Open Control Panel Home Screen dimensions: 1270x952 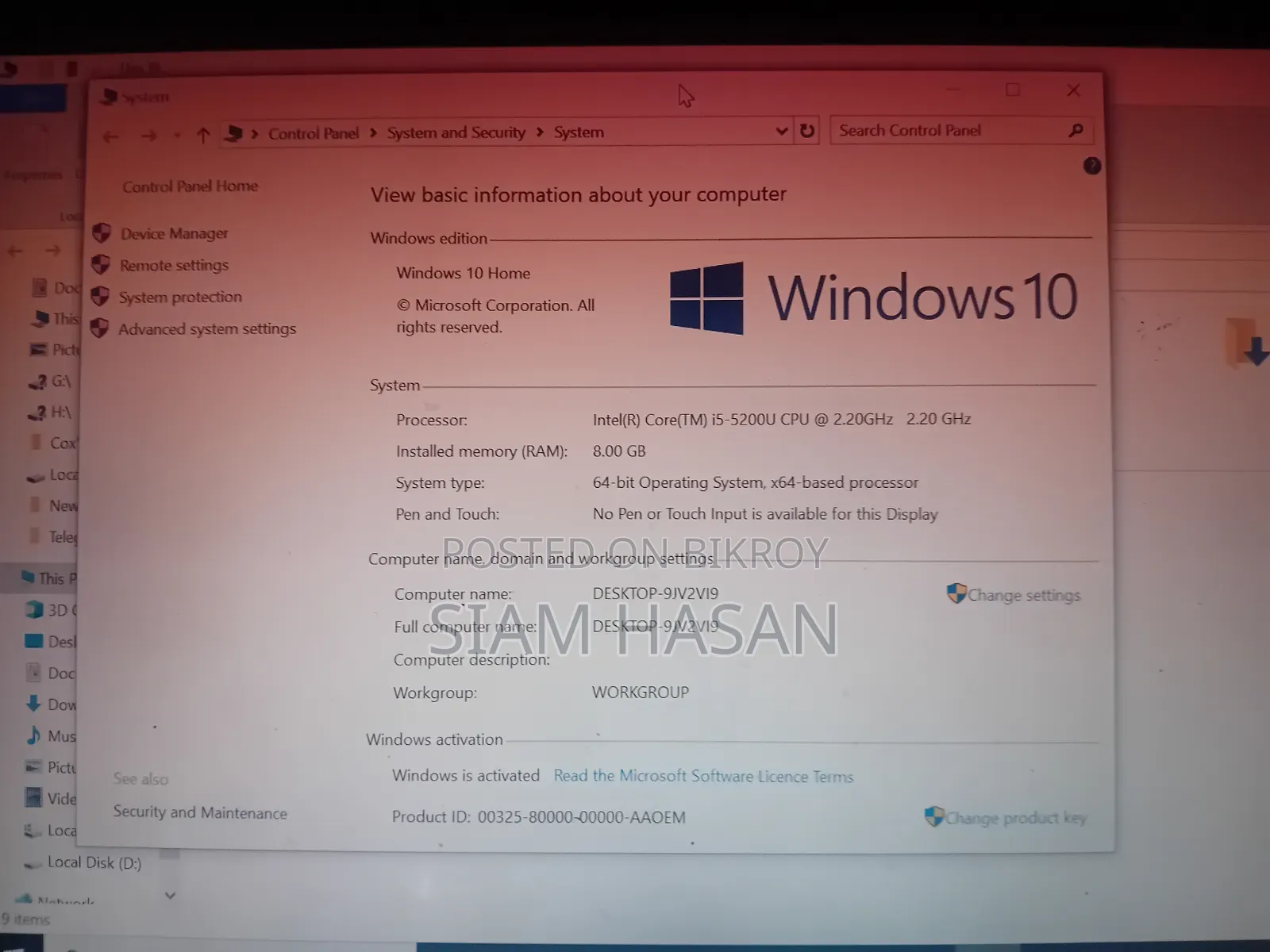(x=190, y=186)
